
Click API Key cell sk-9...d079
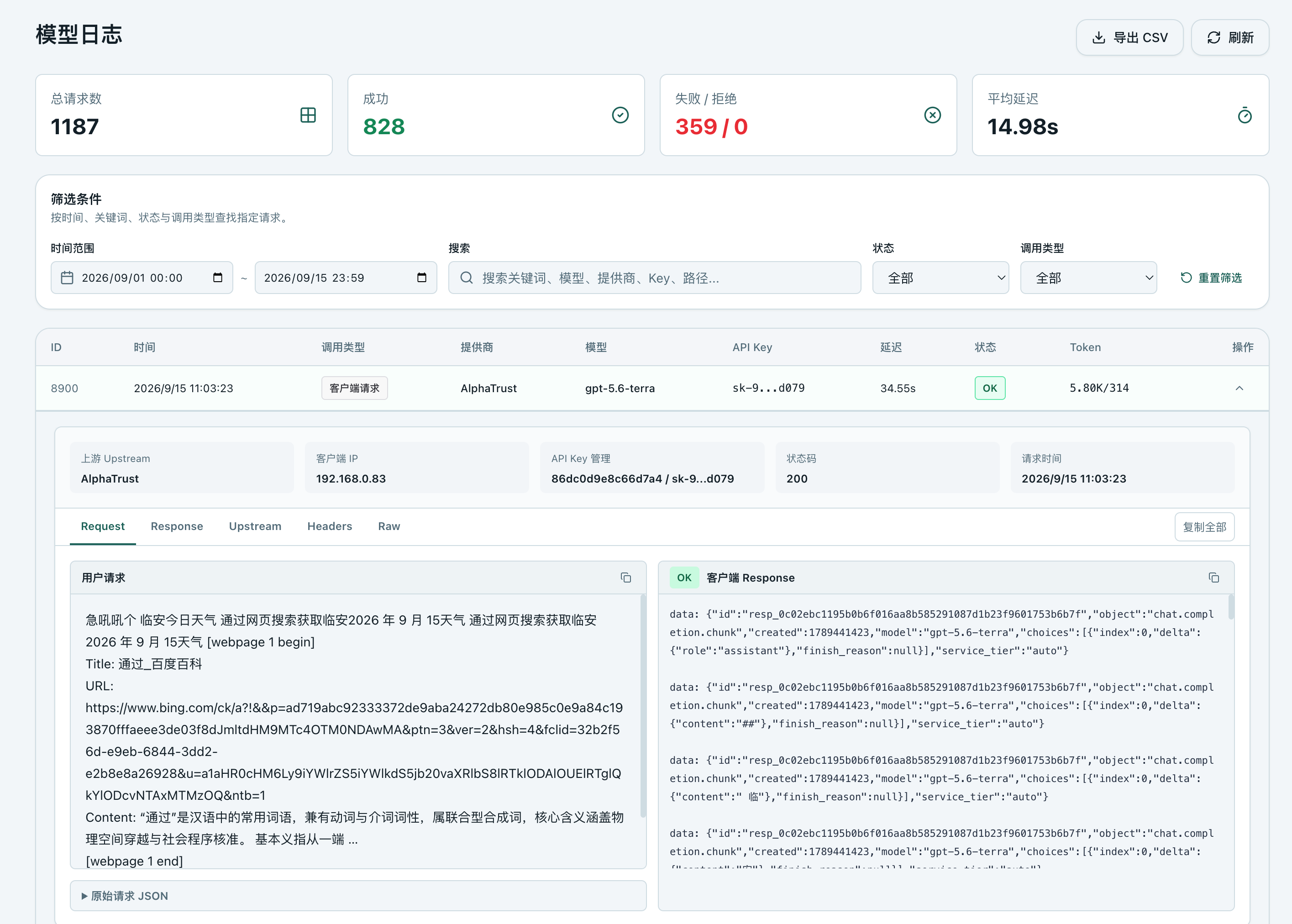point(769,388)
